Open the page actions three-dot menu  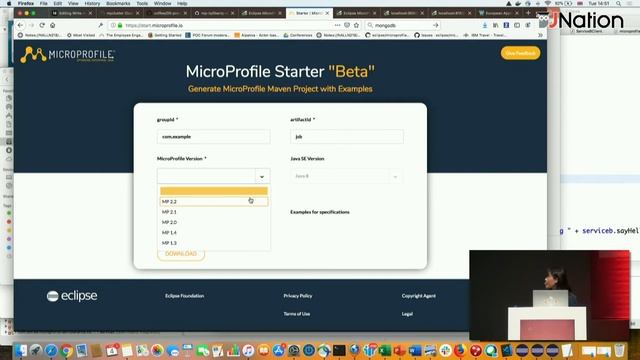(337, 25)
